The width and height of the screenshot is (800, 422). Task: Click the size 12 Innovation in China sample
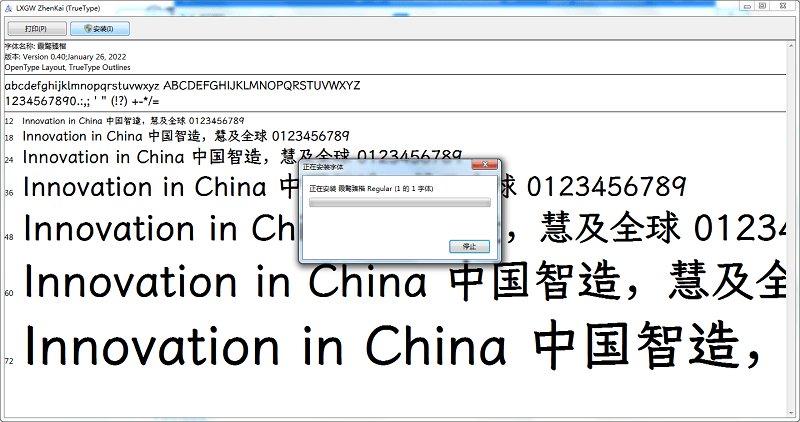pos(133,121)
